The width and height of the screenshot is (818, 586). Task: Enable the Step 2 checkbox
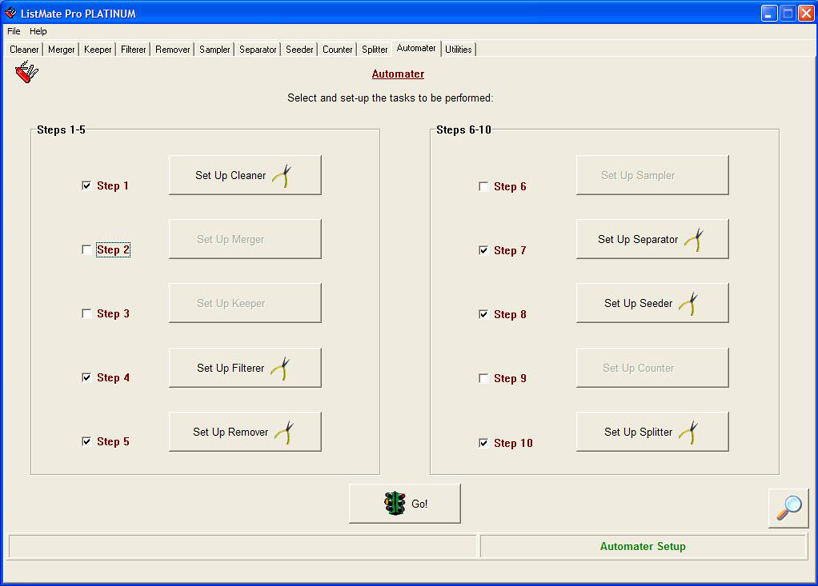pyautogui.click(x=87, y=250)
